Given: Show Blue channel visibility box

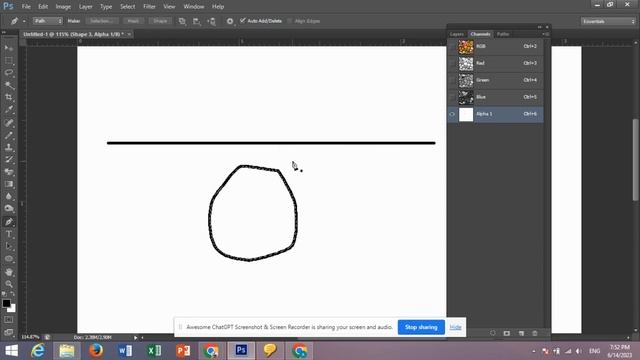Looking at the screenshot, I should (x=452, y=97).
